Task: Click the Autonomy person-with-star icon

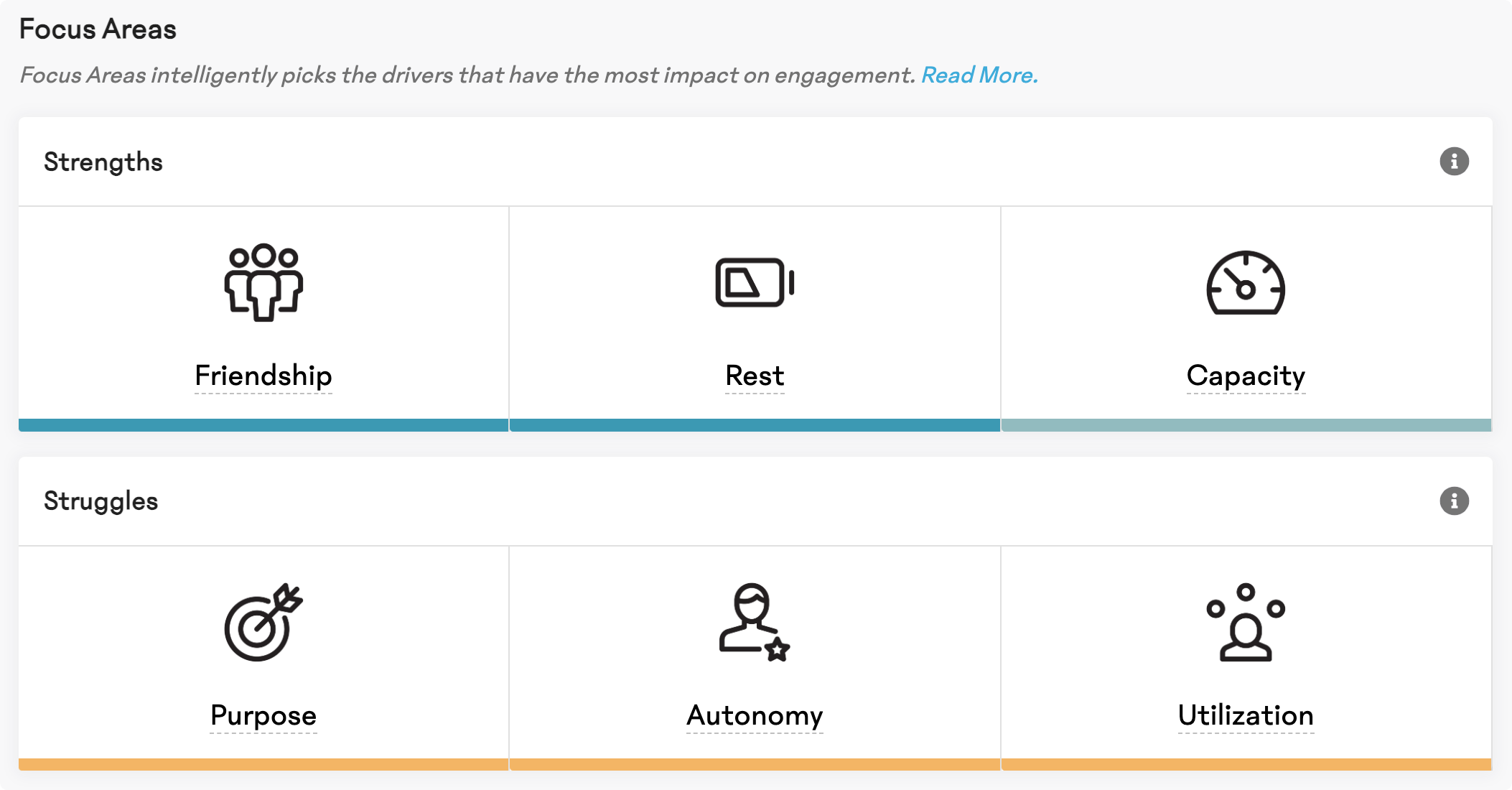Action: 755,622
